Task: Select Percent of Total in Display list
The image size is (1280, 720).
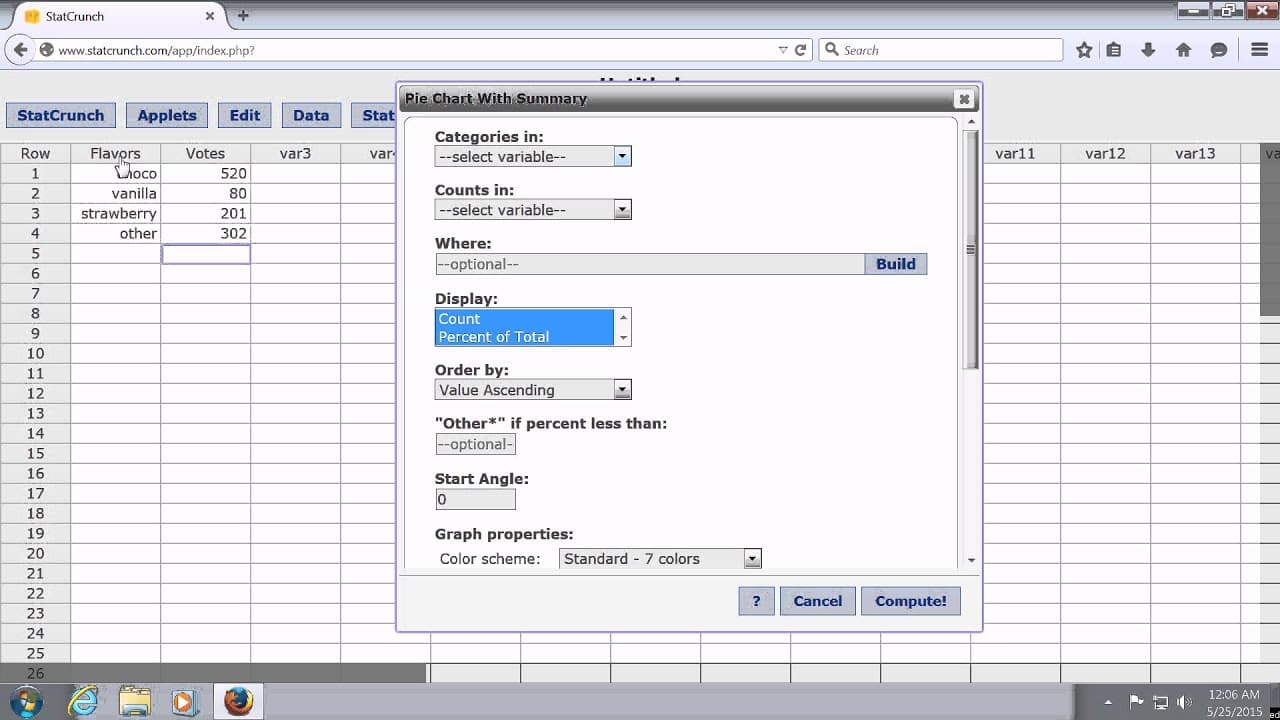Action: (x=524, y=337)
